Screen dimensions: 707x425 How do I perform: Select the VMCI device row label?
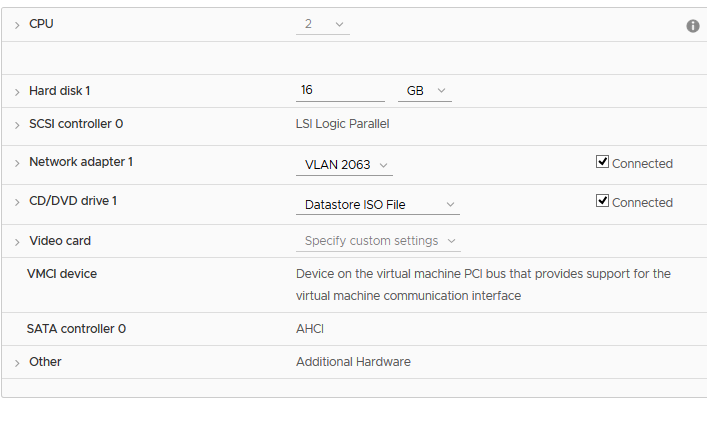(62, 274)
